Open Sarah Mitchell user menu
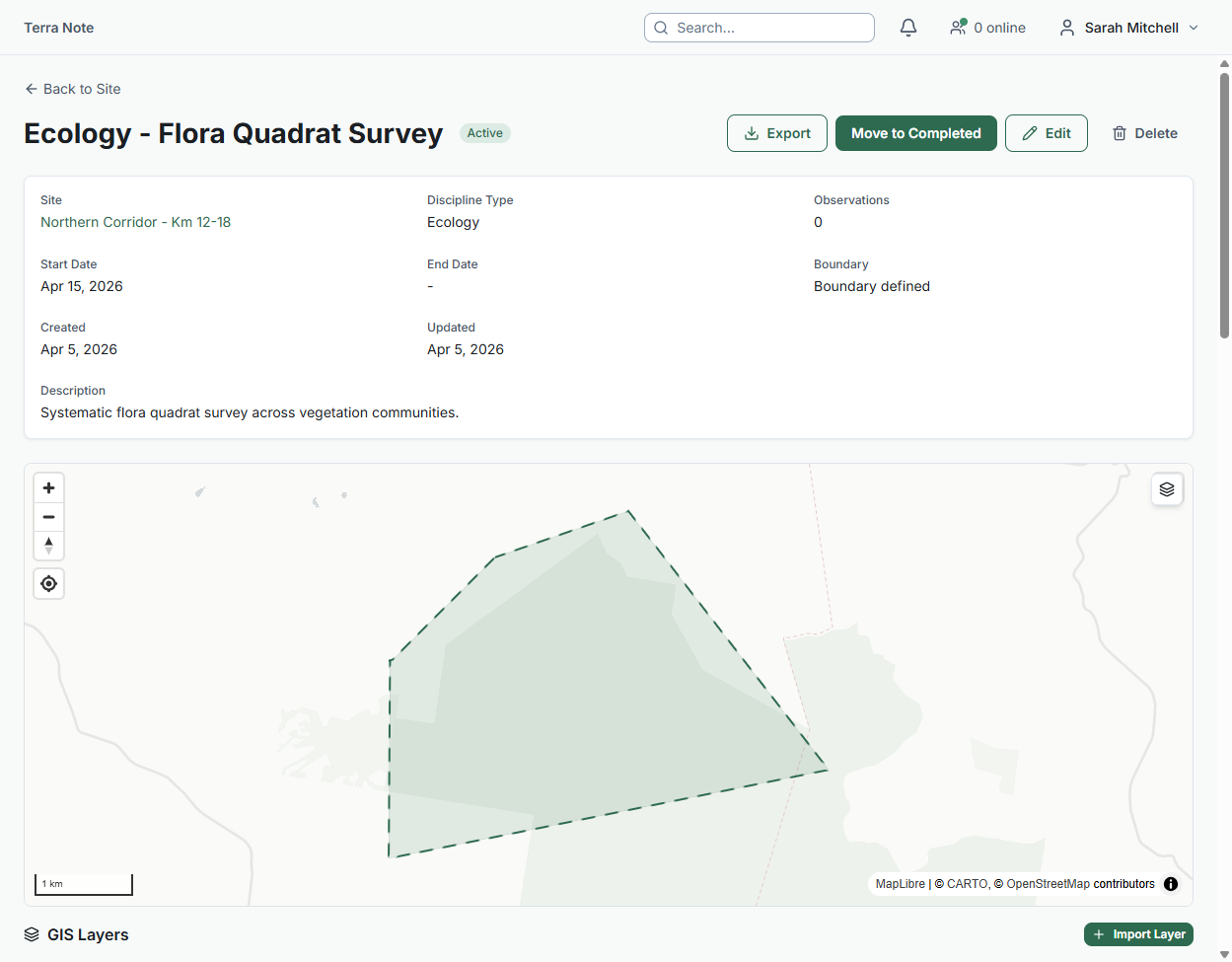Viewport: 1232px width, 962px height. pos(1129,28)
